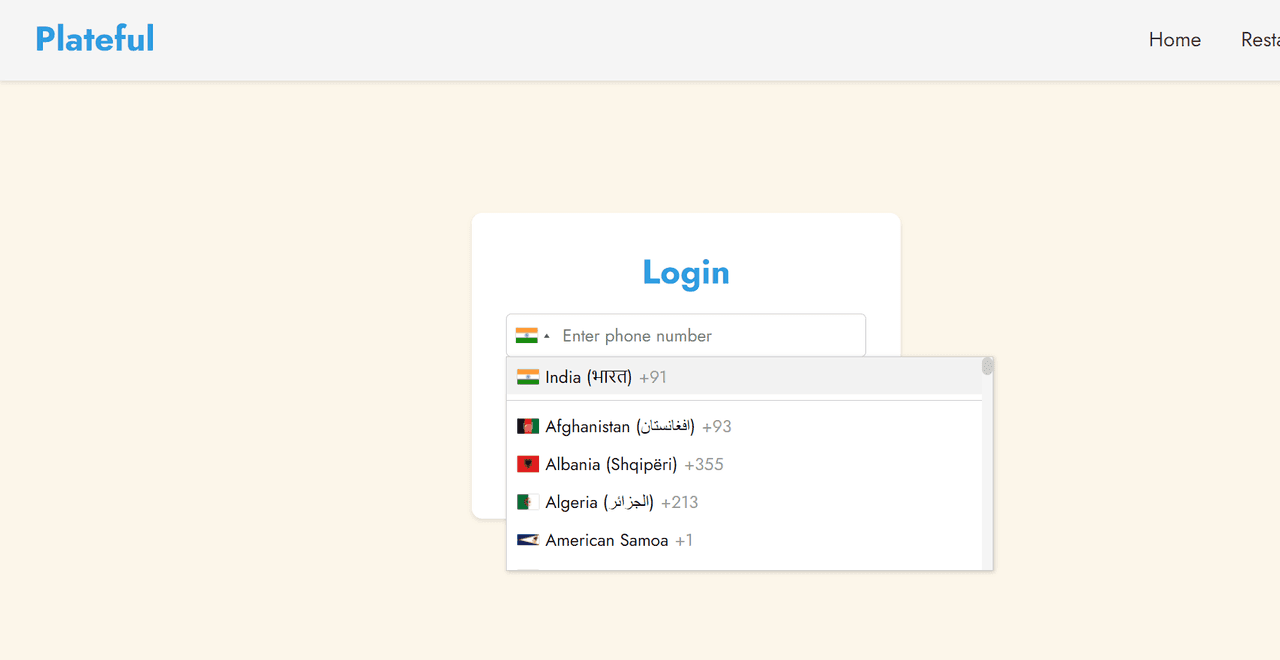Viewport: 1280px width, 660px height.
Task: Click the +91 dial code
Action: [653, 377]
